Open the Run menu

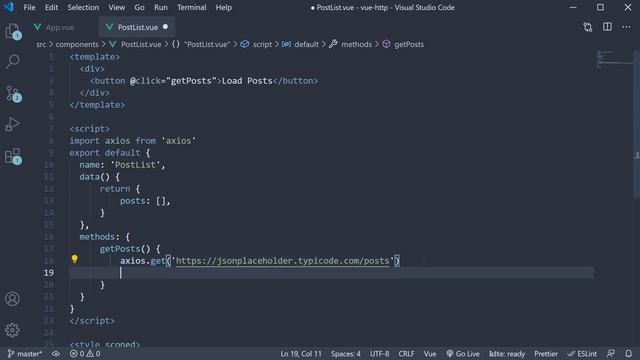tap(161, 7)
